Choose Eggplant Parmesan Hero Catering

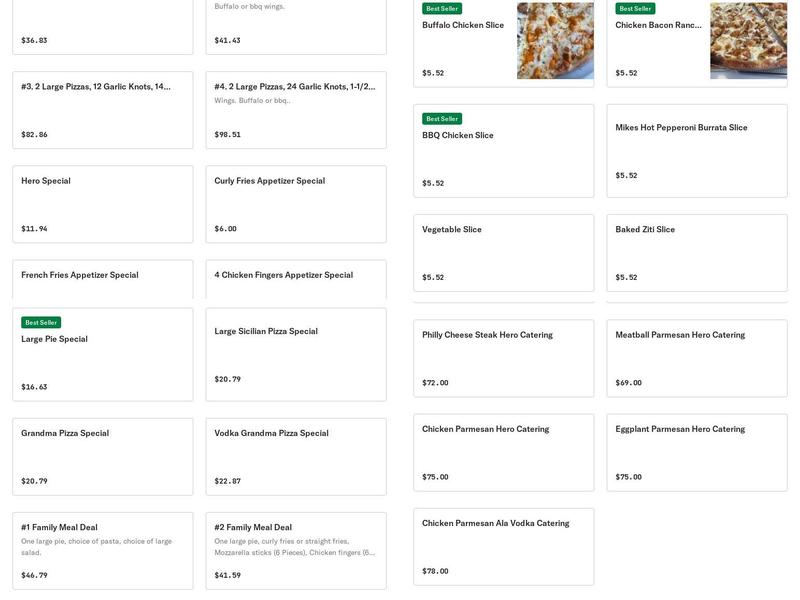click(x=696, y=452)
